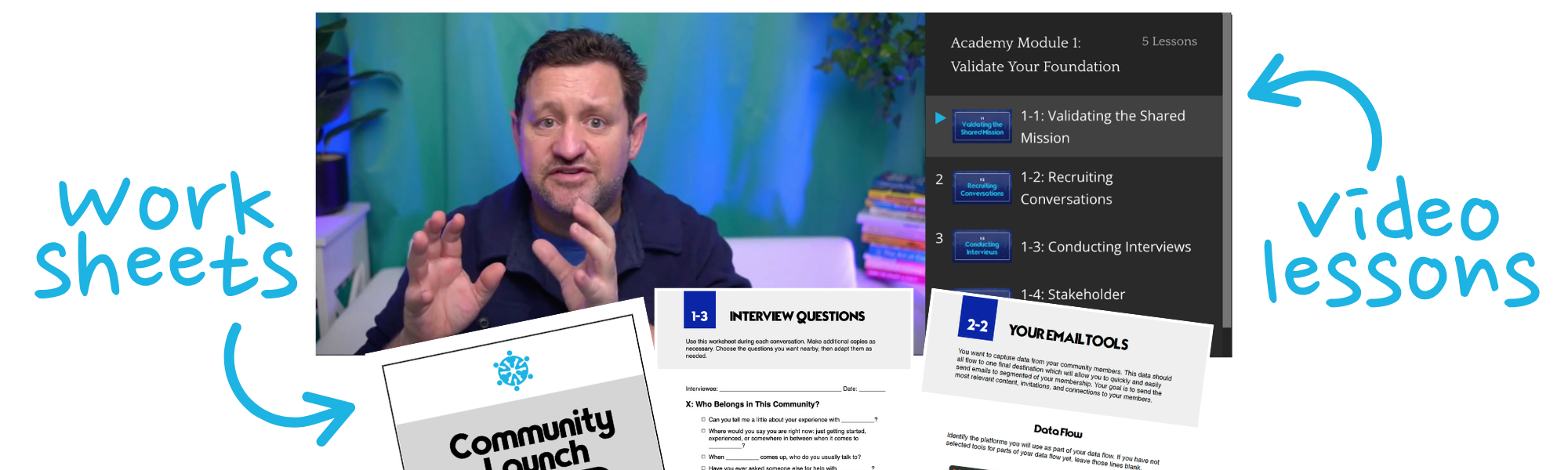Click the "5 Lessons" count label
The height and width of the screenshot is (470, 1568).
click(x=1169, y=42)
